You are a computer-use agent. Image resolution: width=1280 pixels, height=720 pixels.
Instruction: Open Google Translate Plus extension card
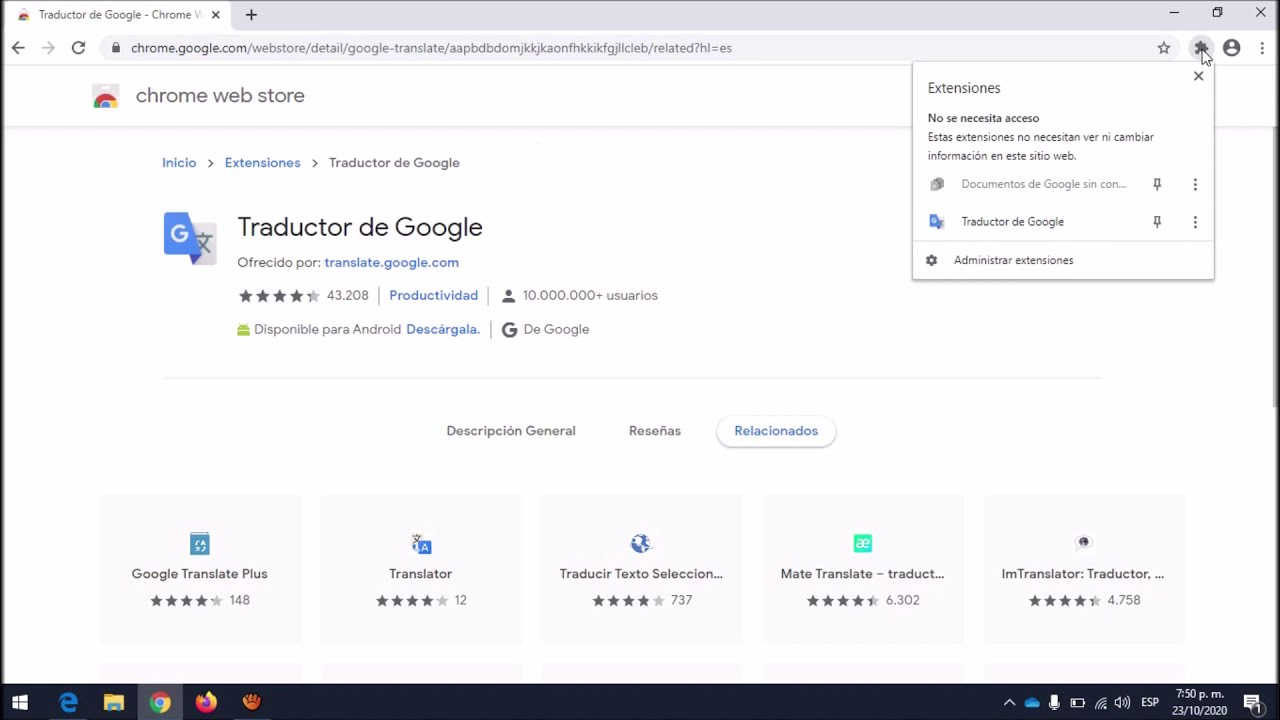tap(200, 568)
